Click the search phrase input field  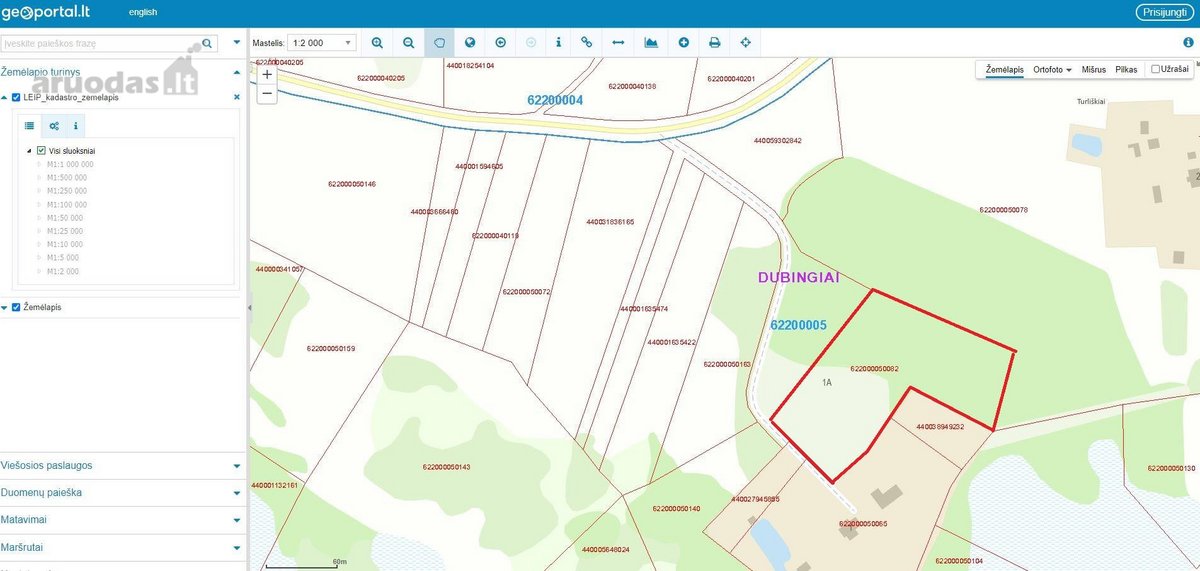coord(100,44)
